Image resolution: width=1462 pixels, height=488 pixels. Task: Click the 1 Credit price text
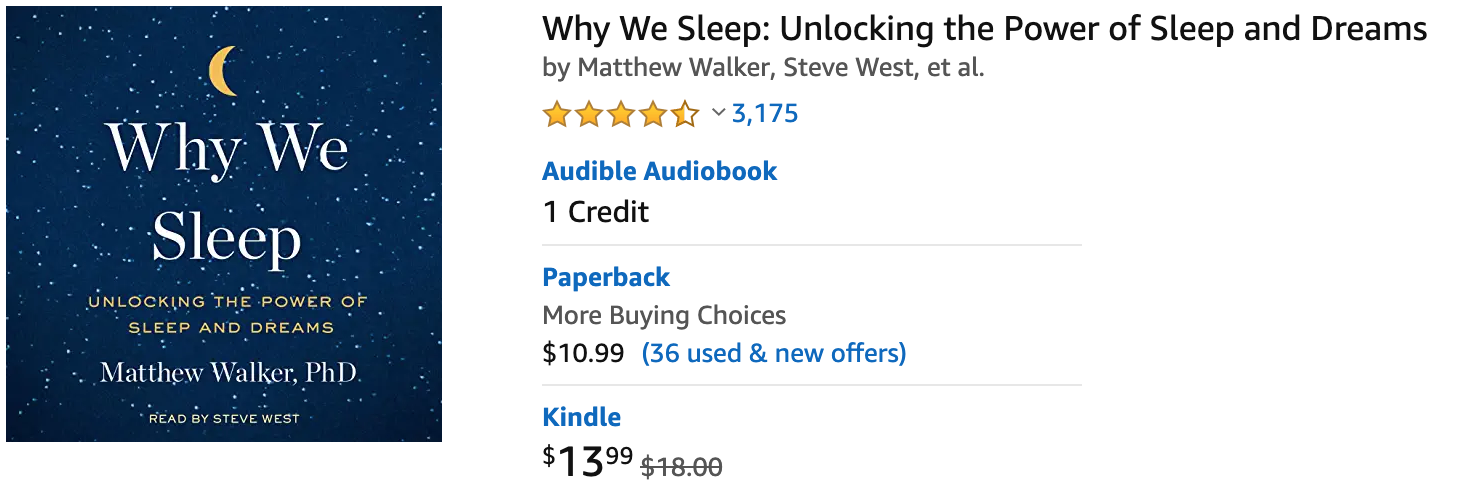click(x=595, y=212)
